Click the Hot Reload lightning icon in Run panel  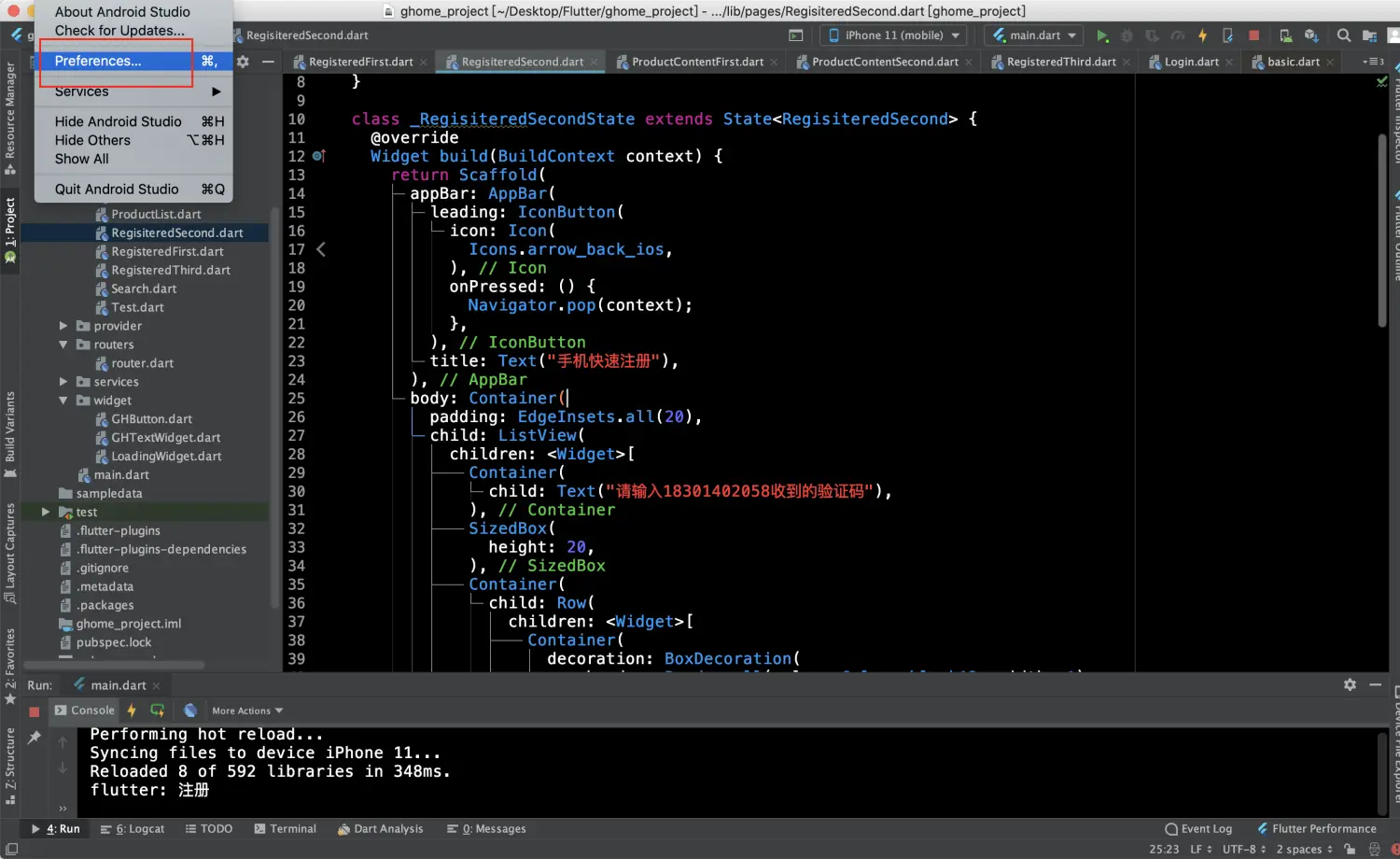tap(132, 711)
